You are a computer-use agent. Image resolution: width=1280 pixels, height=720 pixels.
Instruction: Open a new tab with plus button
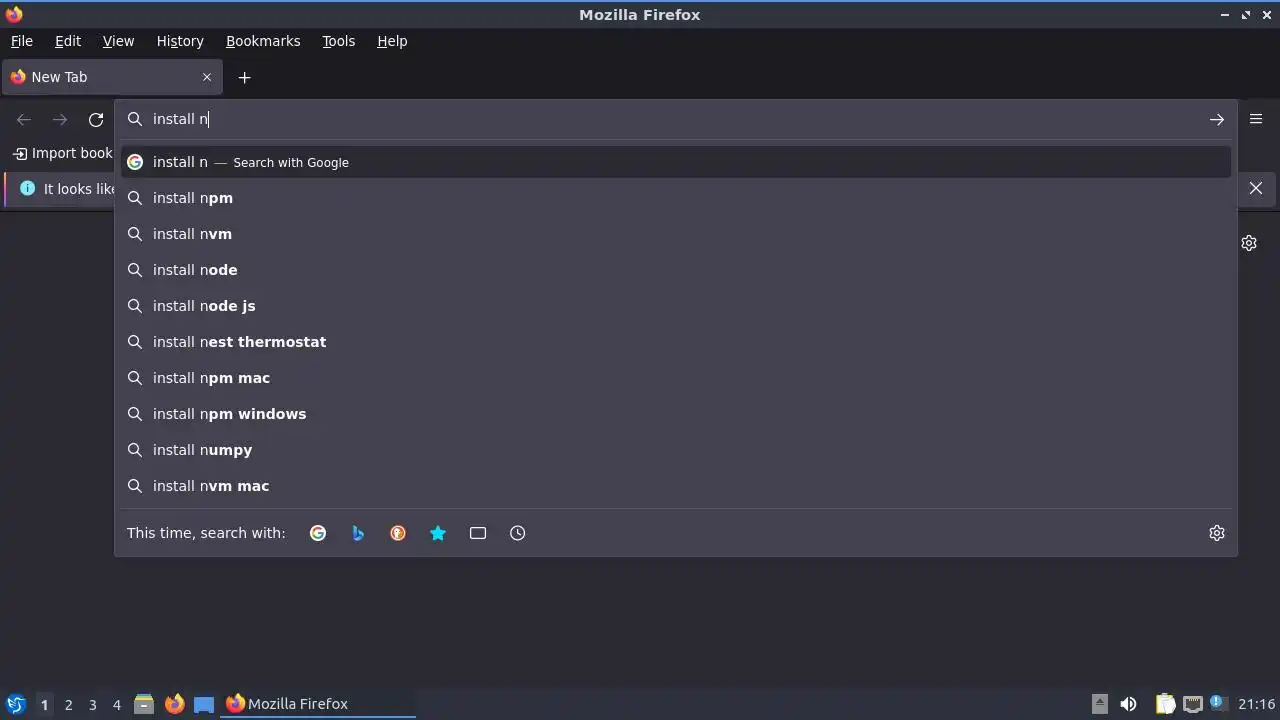[244, 77]
